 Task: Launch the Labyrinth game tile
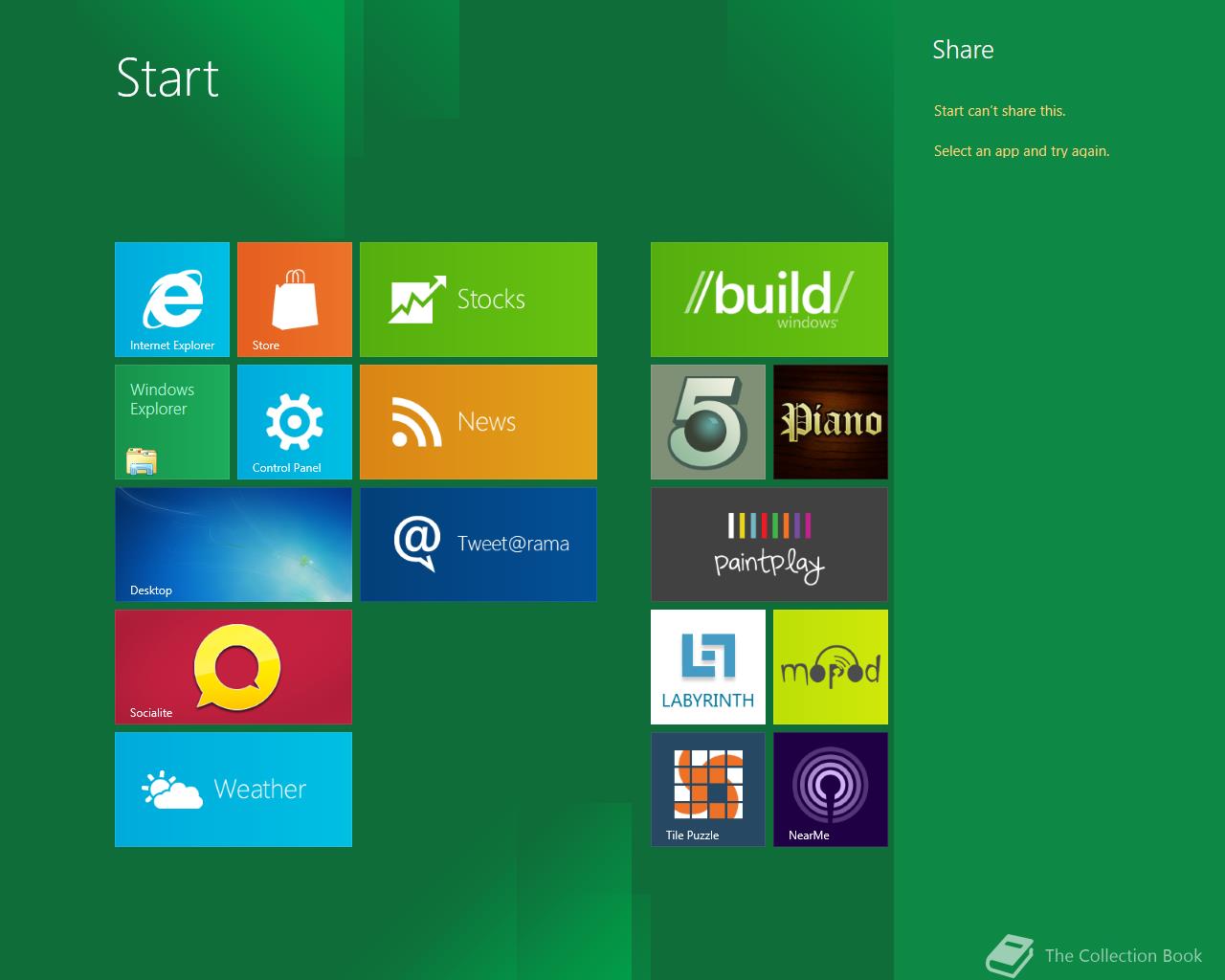click(708, 667)
